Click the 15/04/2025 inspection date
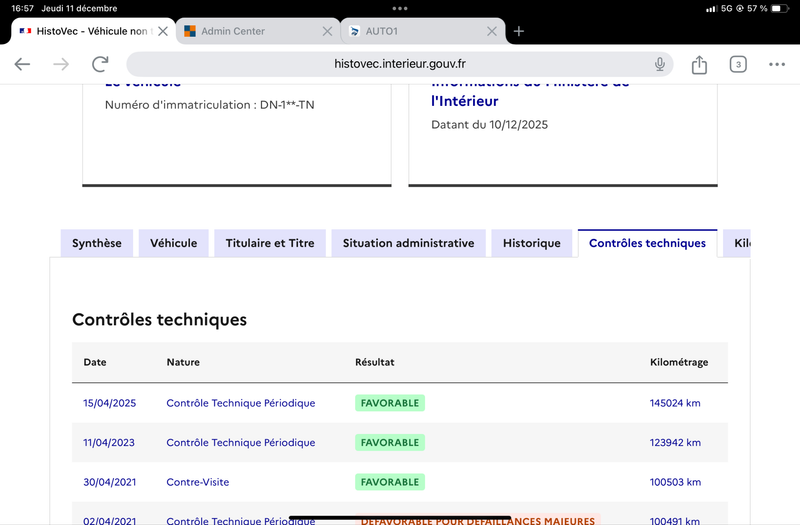 click(x=109, y=403)
